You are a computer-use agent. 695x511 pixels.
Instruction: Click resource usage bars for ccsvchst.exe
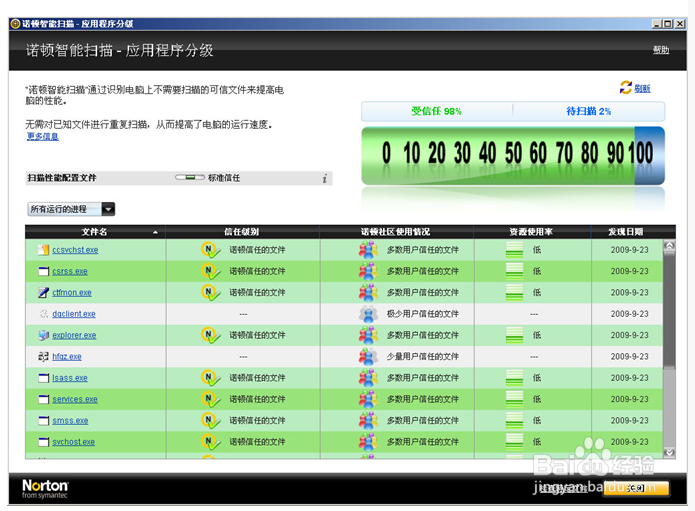point(514,250)
